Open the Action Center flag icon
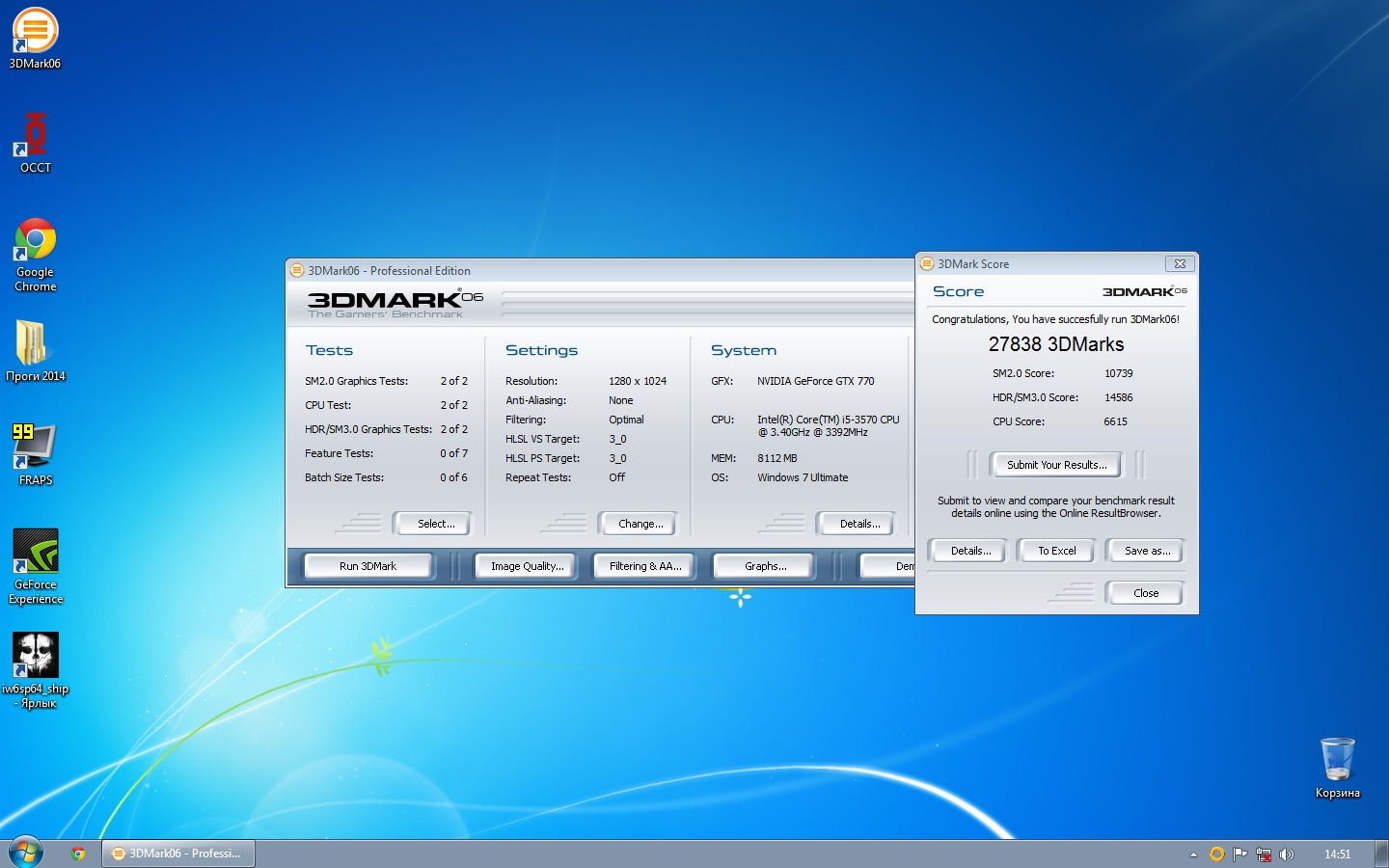1389x868 pixels. point(1240,854)
